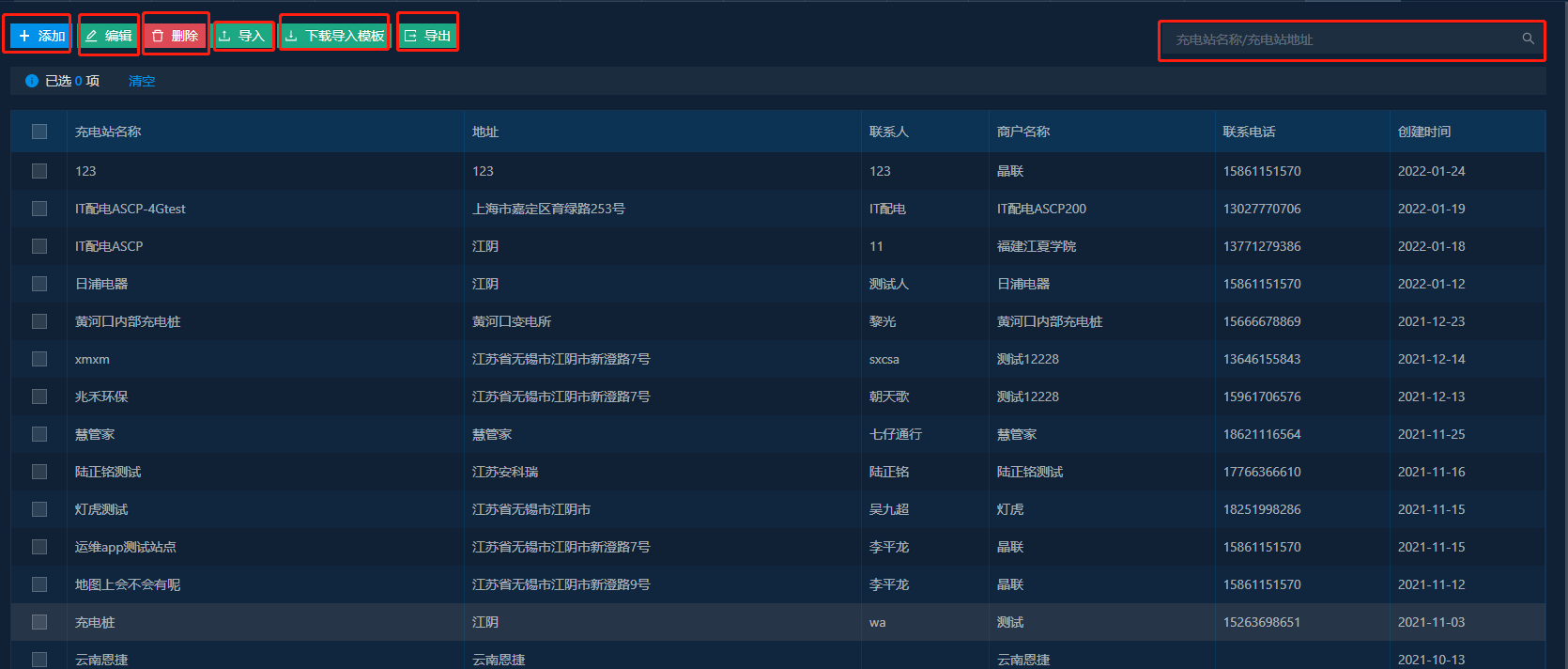Download the import template (下载导入模板)
The height and width of the screenshot is (669, 1568).
point(335,36)
